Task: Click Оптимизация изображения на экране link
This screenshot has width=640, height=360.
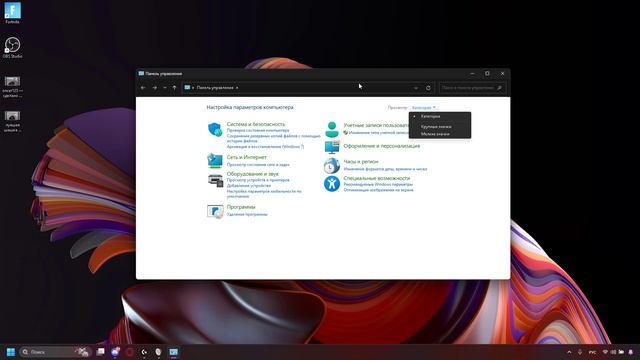Action: 378,190
